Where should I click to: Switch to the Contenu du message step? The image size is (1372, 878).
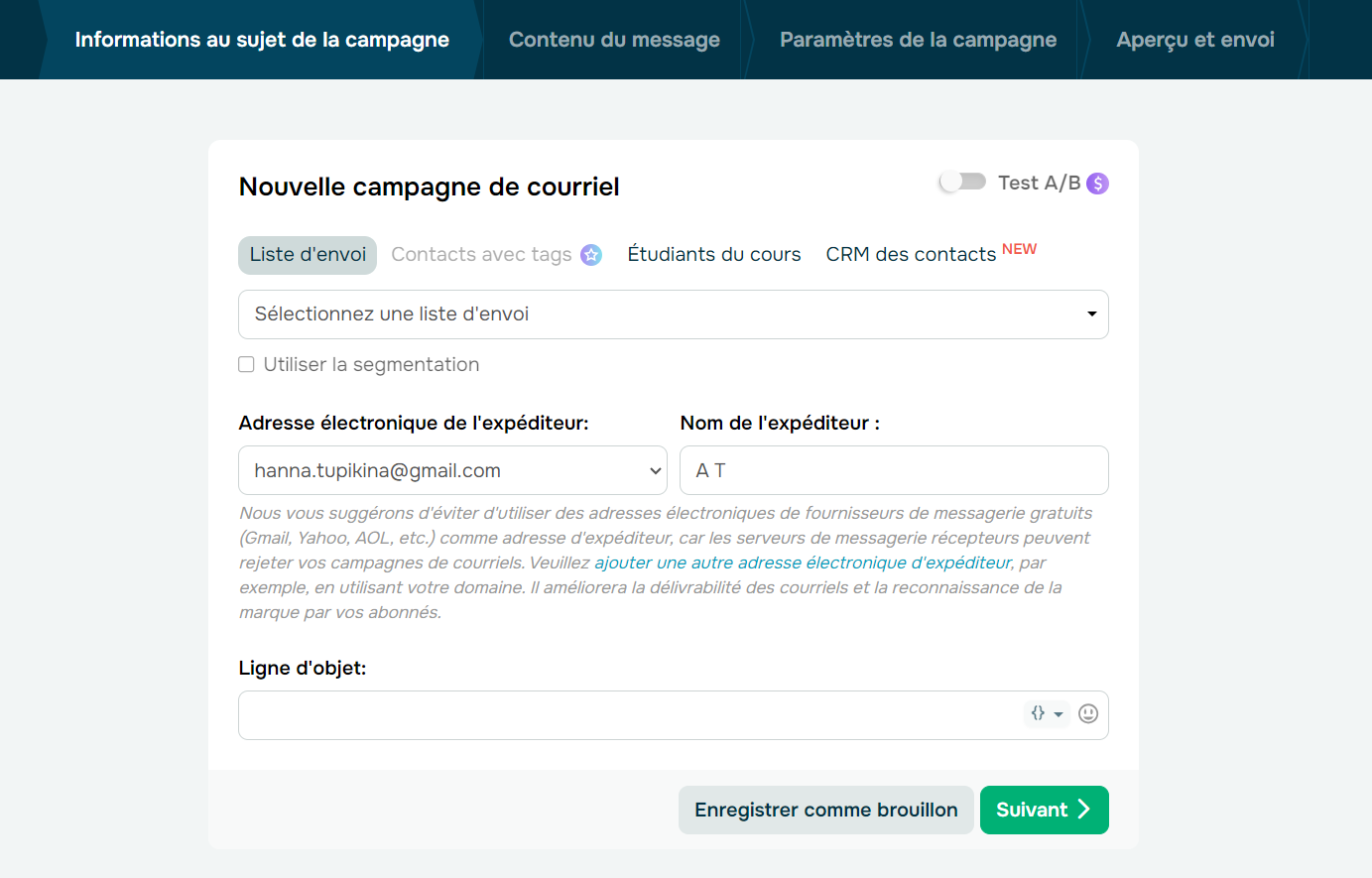(613, 40)
